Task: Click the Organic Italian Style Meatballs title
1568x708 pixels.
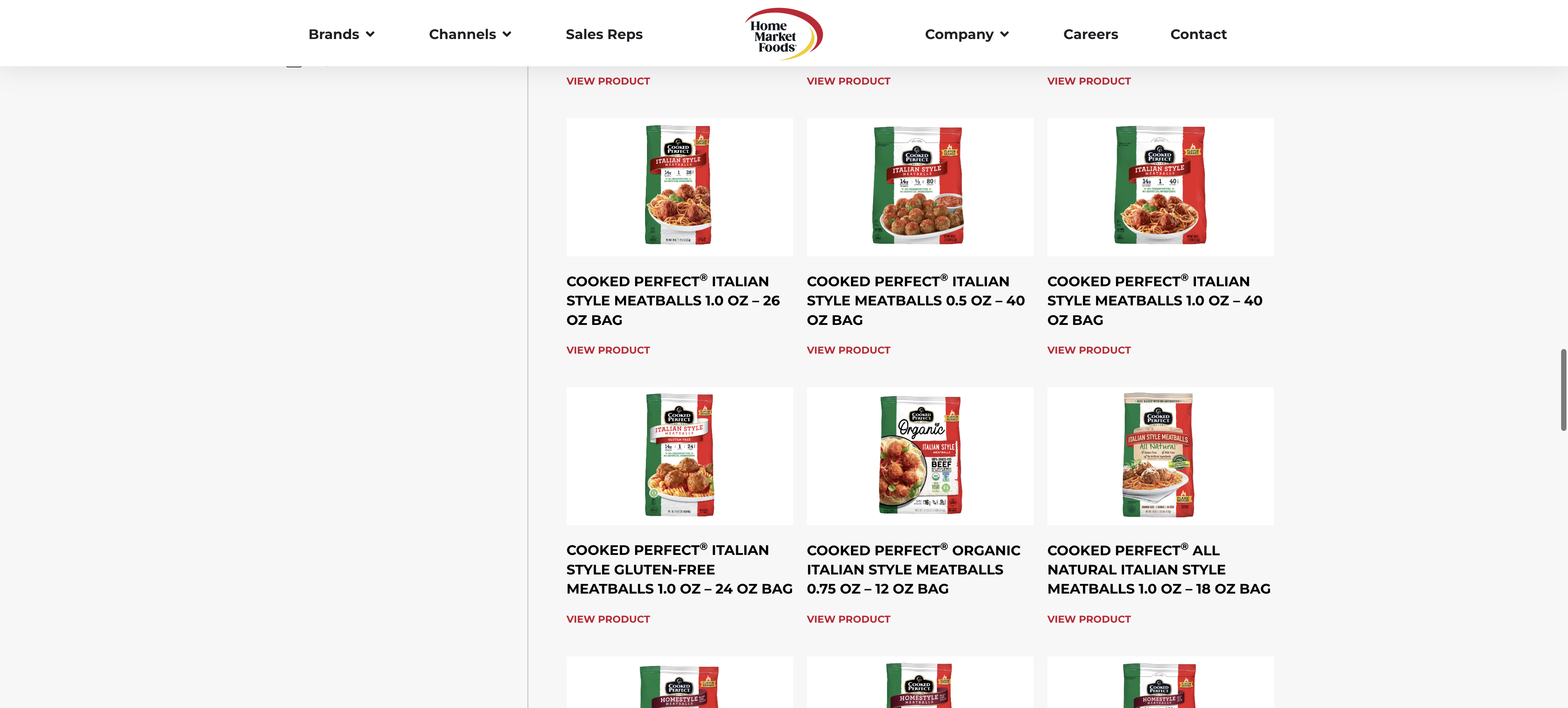Action: (x=913, y=569)
